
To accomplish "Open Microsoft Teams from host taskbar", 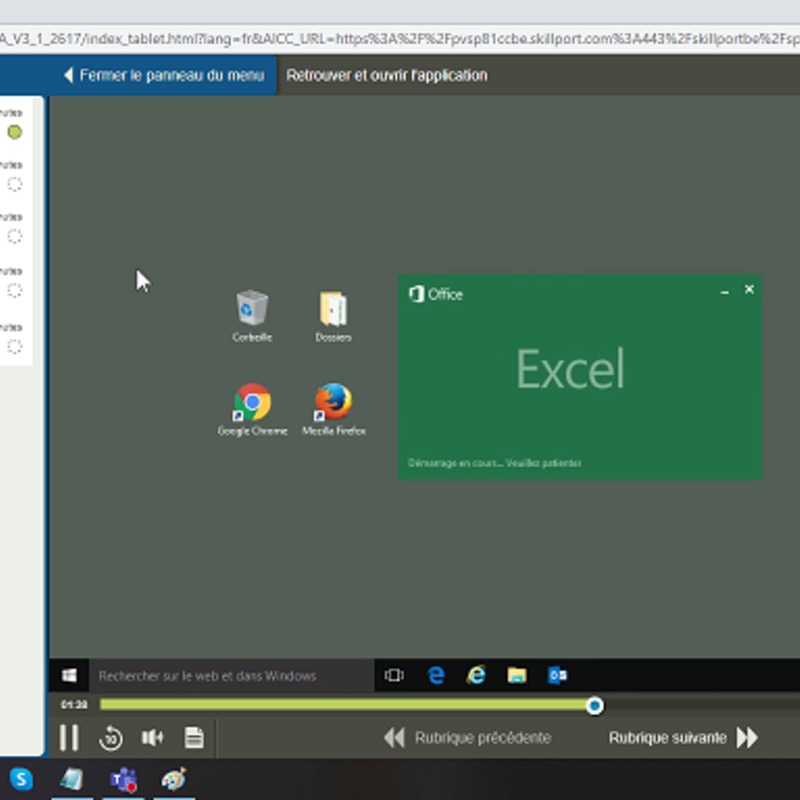I will 123,780.
